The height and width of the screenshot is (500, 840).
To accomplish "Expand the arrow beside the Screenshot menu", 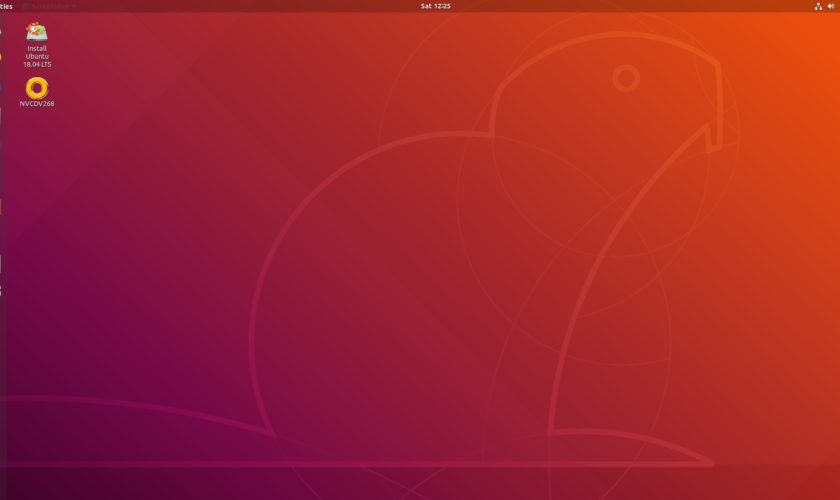I will pos(73,6).
